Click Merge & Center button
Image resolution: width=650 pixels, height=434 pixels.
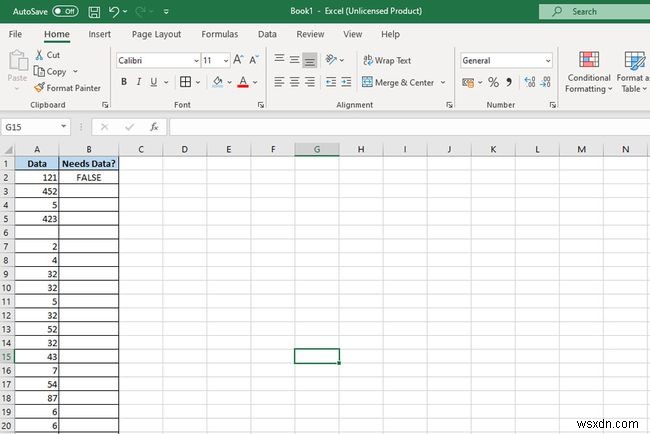click(398, 82)
